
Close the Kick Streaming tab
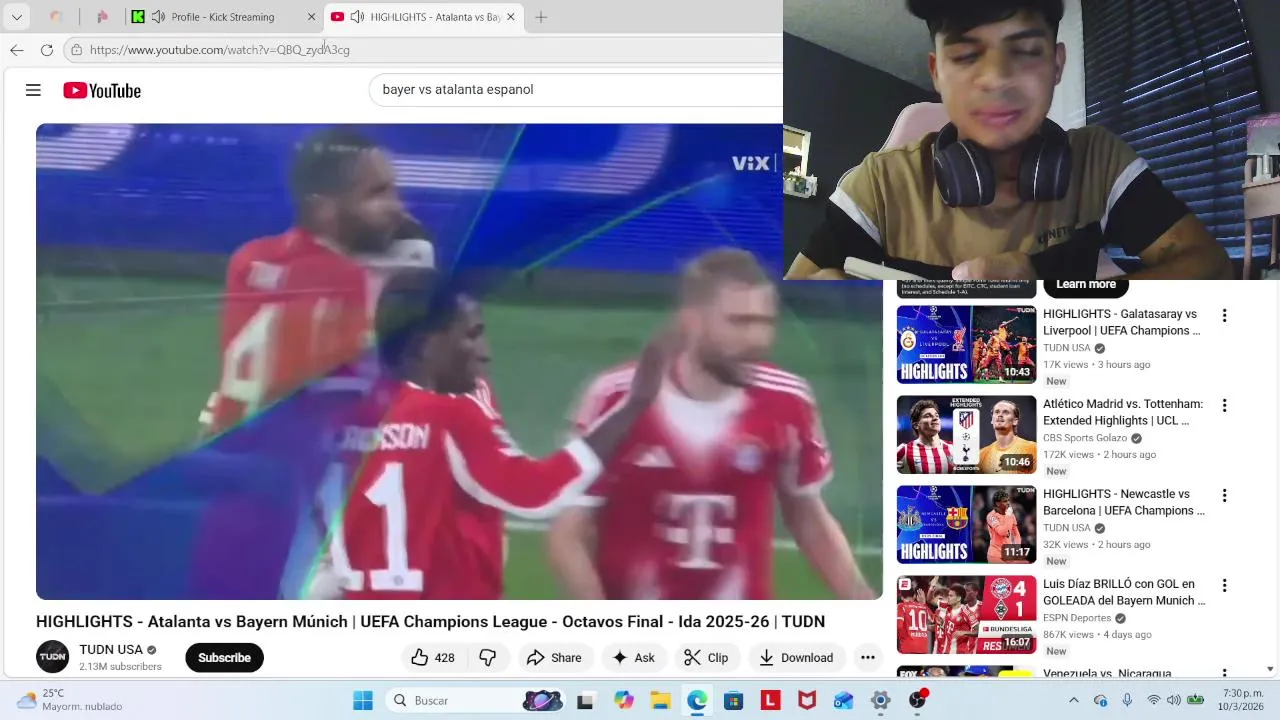[311, 17]
